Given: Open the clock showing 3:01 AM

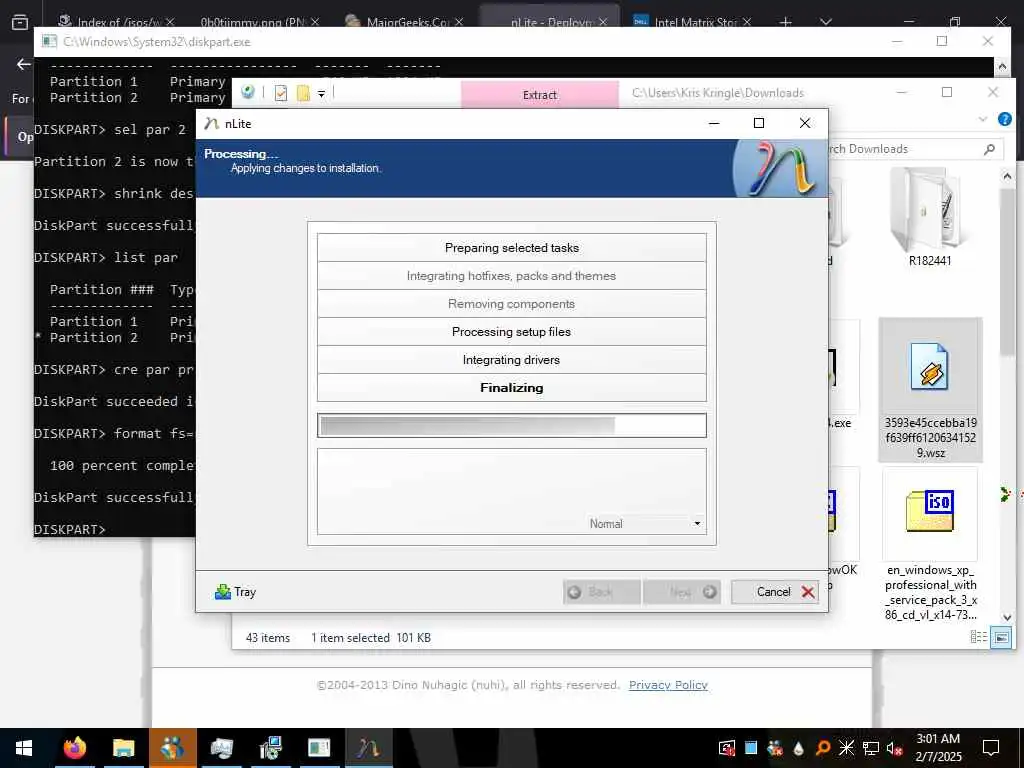Looking at the screenshot, I should [x=938, y=748].
